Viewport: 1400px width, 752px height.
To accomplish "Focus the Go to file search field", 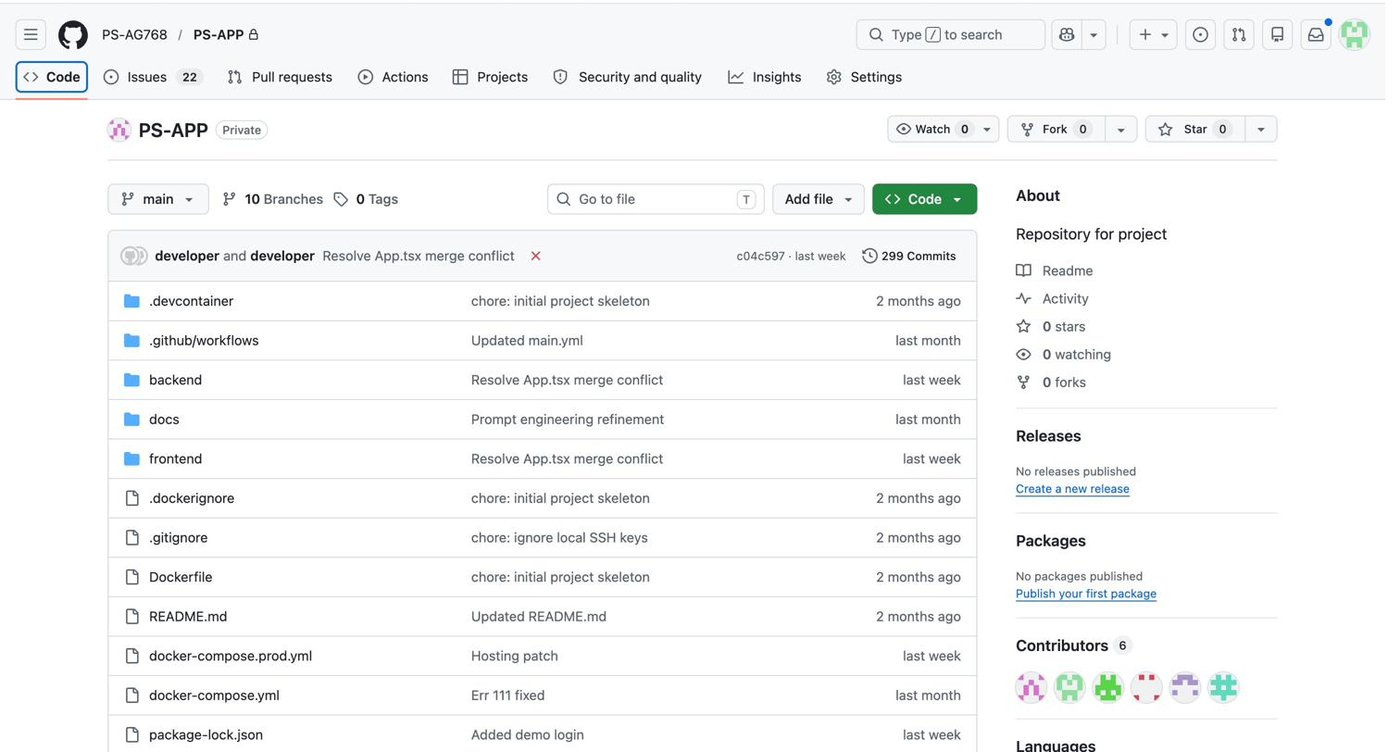I will pos(656,199).
